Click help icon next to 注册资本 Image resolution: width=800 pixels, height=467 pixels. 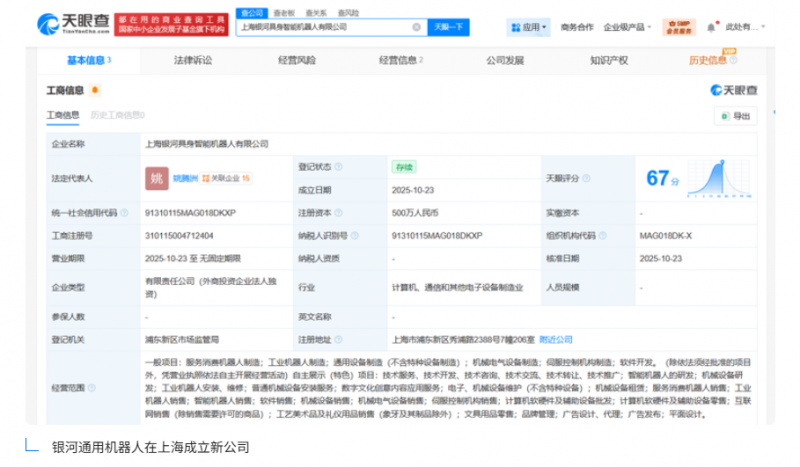(x=338, y=213)
